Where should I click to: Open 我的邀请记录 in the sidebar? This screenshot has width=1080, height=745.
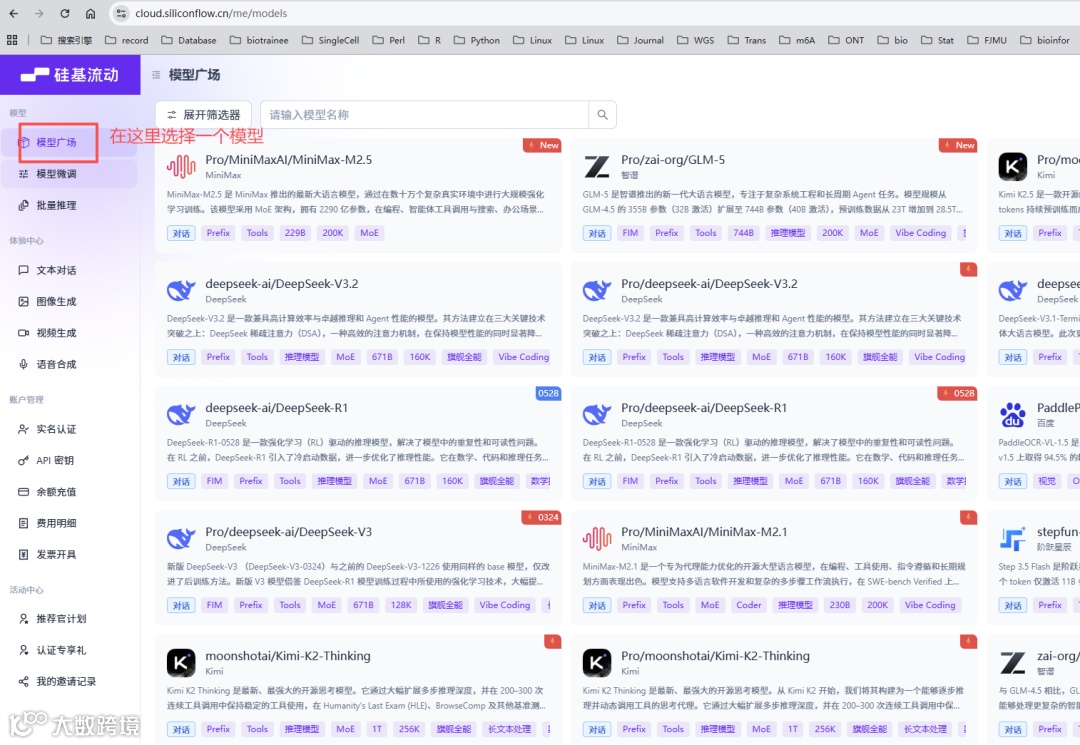pyautogui.click(x=69, y=682)
